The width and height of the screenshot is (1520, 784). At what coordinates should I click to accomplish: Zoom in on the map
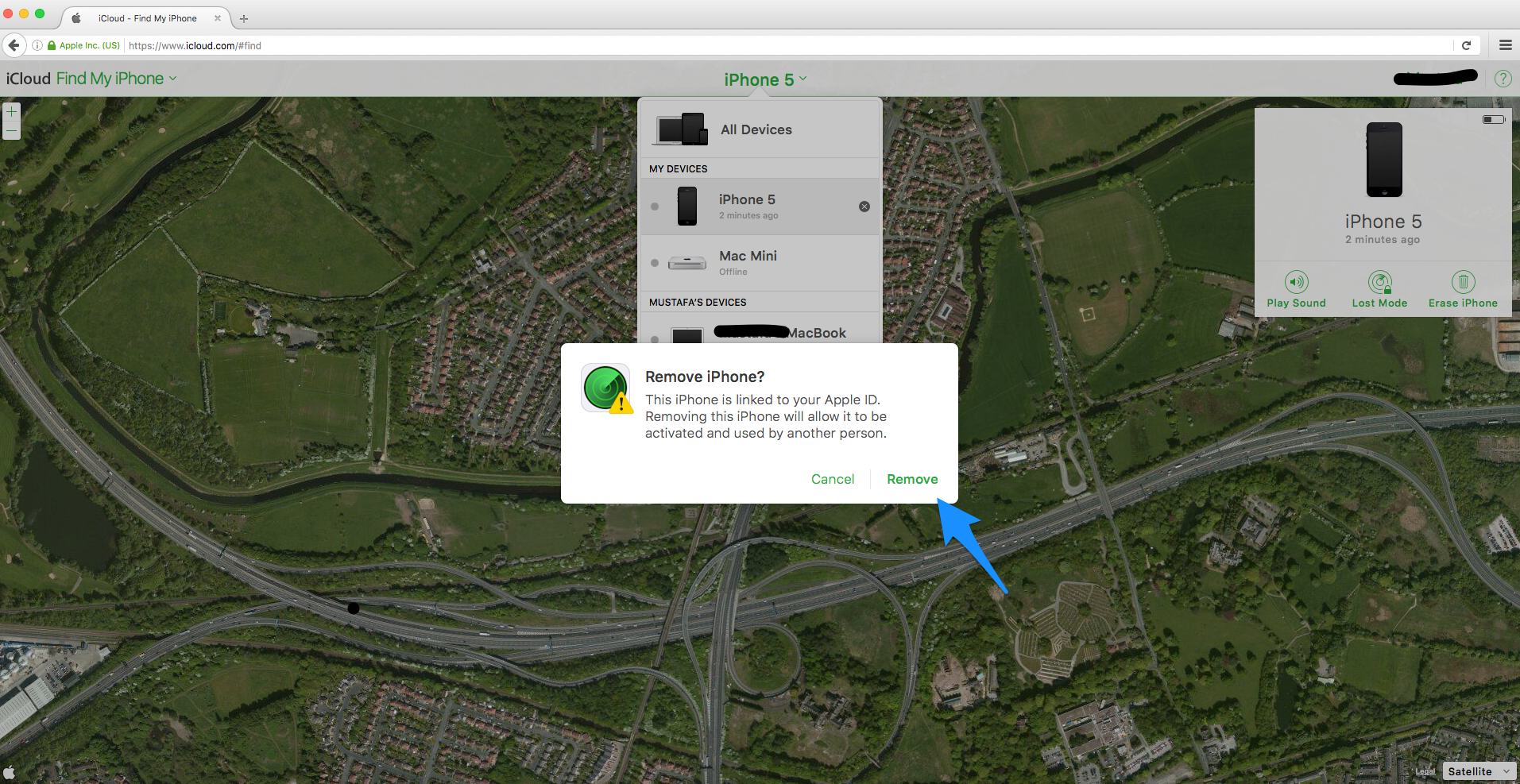(11, 112)
